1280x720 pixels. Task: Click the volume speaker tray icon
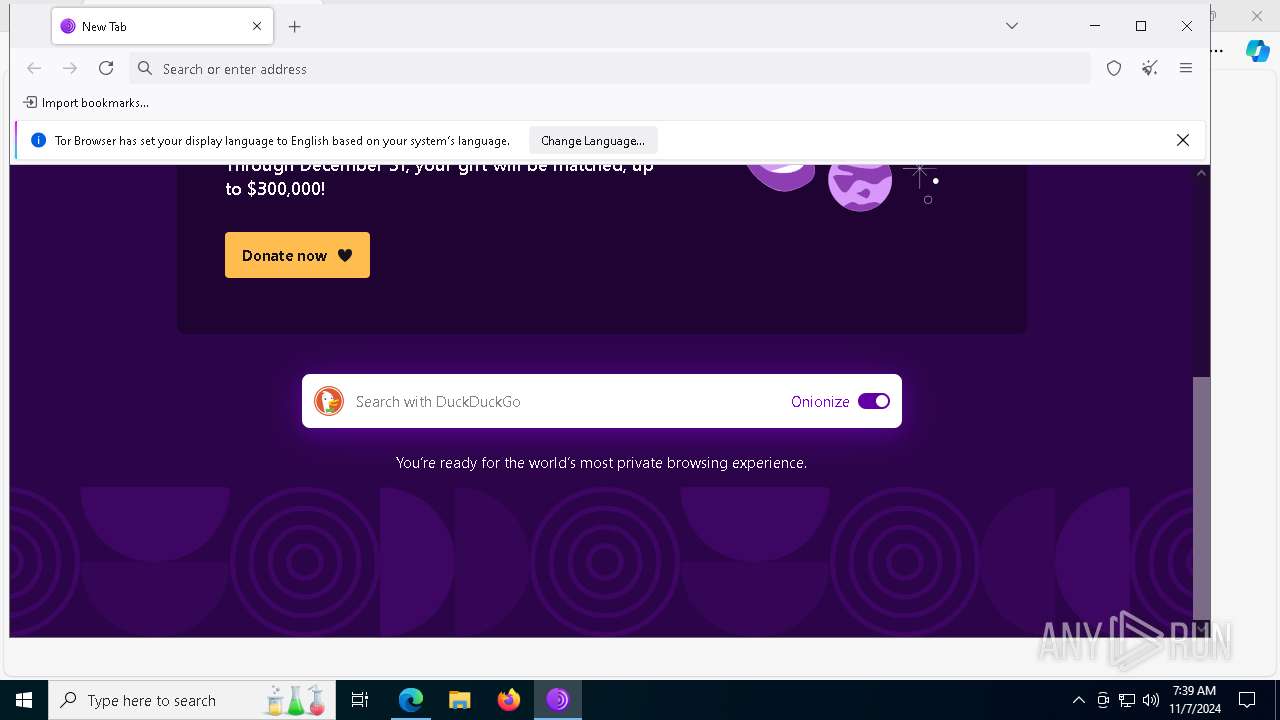click(1151, 700)
